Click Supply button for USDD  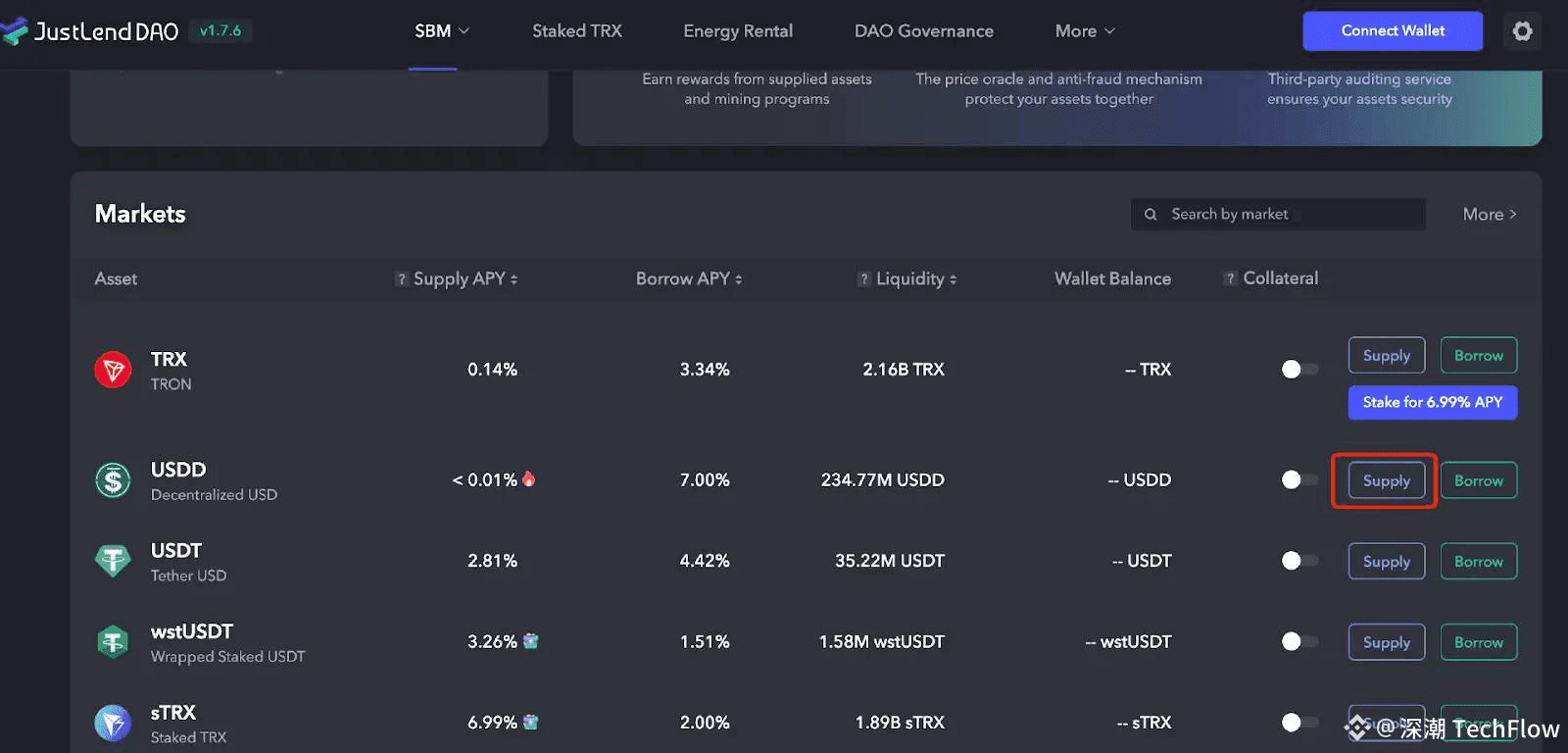pyautogui.click(x=1386, y=480)
